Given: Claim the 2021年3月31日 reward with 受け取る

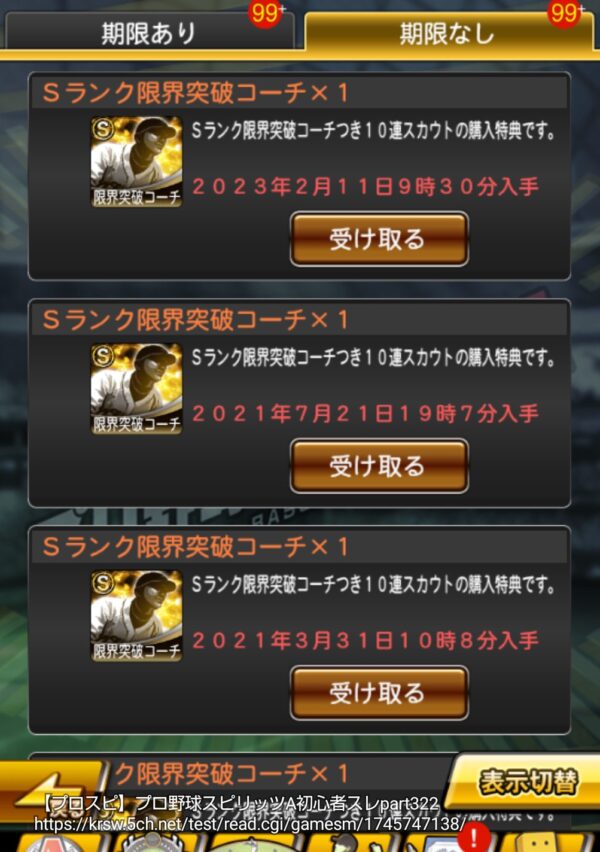Looking at the screenshot, I should pos(379,693).
